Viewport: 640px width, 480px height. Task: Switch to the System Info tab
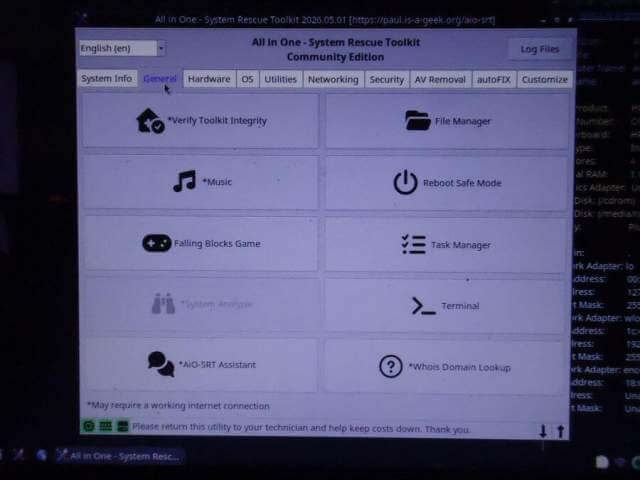point(107,78)
